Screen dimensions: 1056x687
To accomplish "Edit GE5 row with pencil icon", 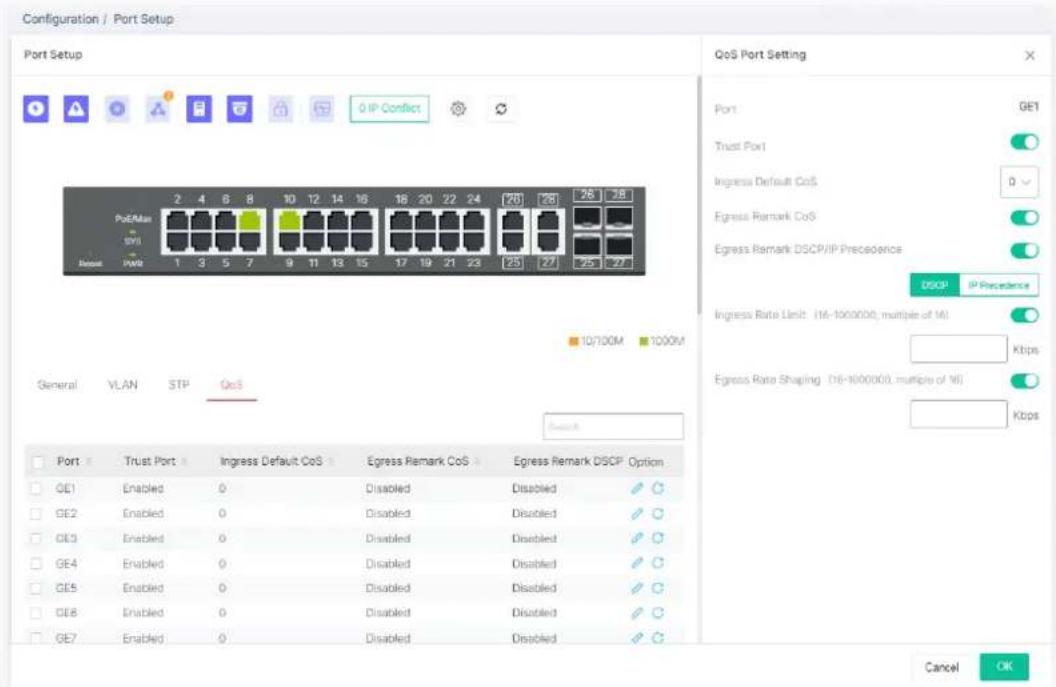I will pos(637,588).
